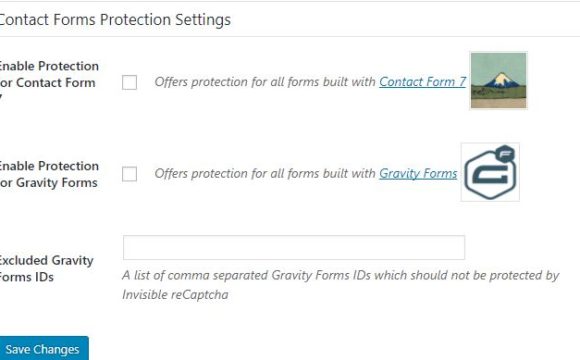Click the Offers protection text beside Gravity Forms

[265, 174]
